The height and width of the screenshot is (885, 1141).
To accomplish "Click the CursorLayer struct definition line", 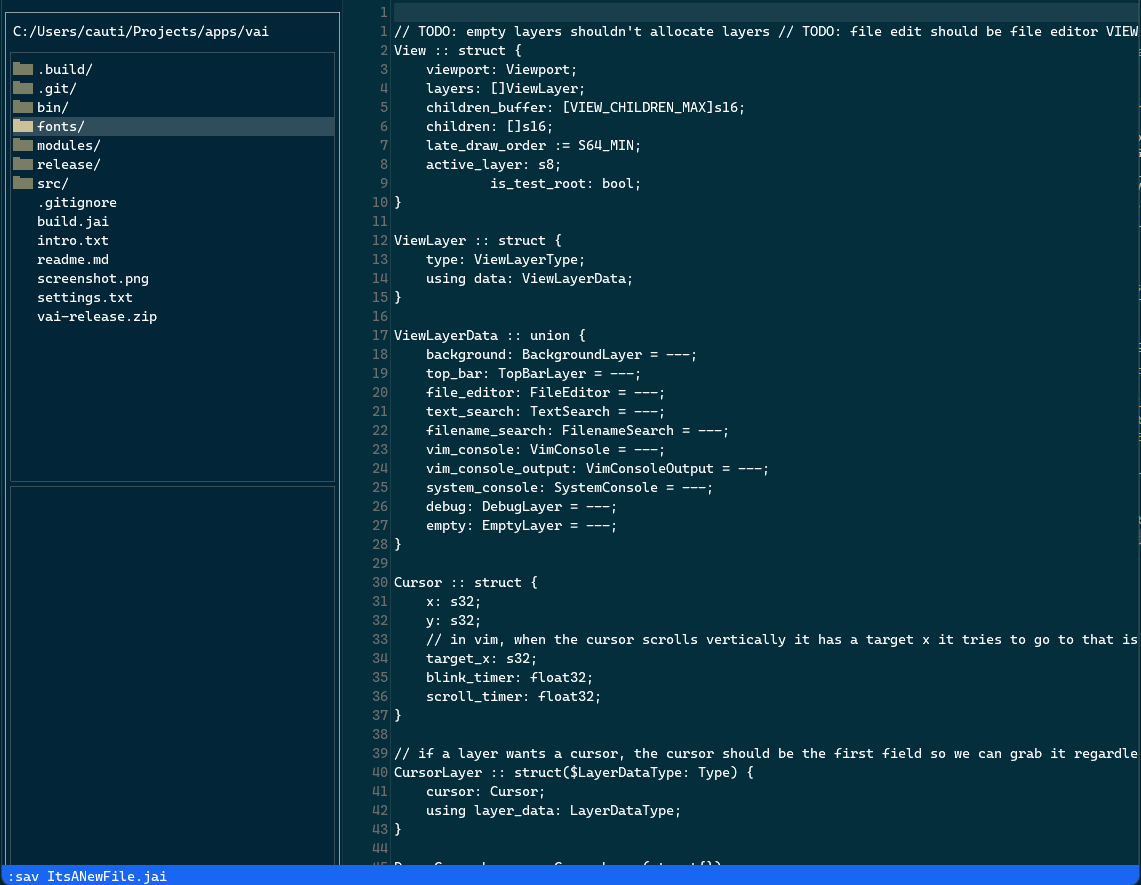I will tap(573, 772).
